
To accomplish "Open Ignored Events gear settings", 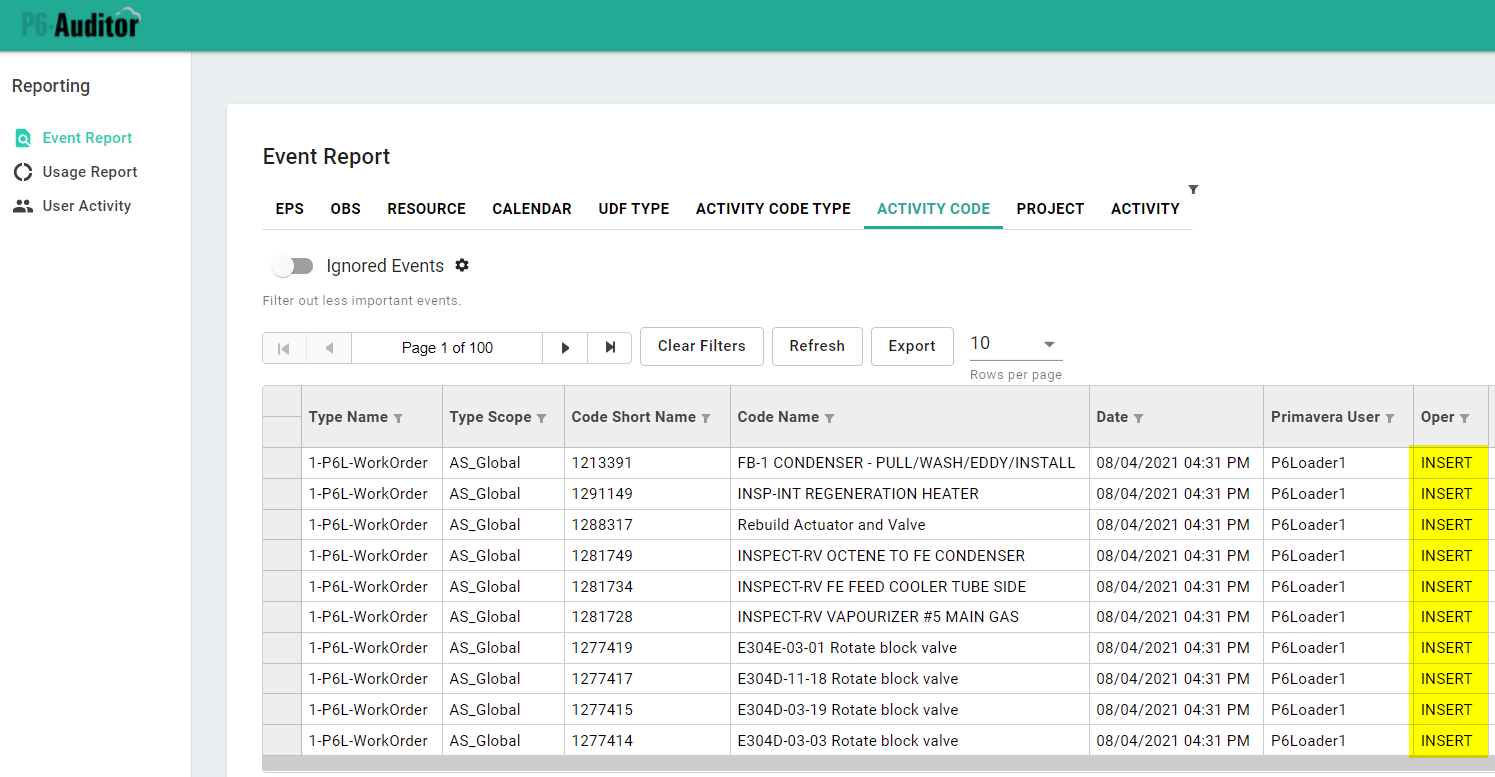I will pyautogui.click(x=462, y=266).
